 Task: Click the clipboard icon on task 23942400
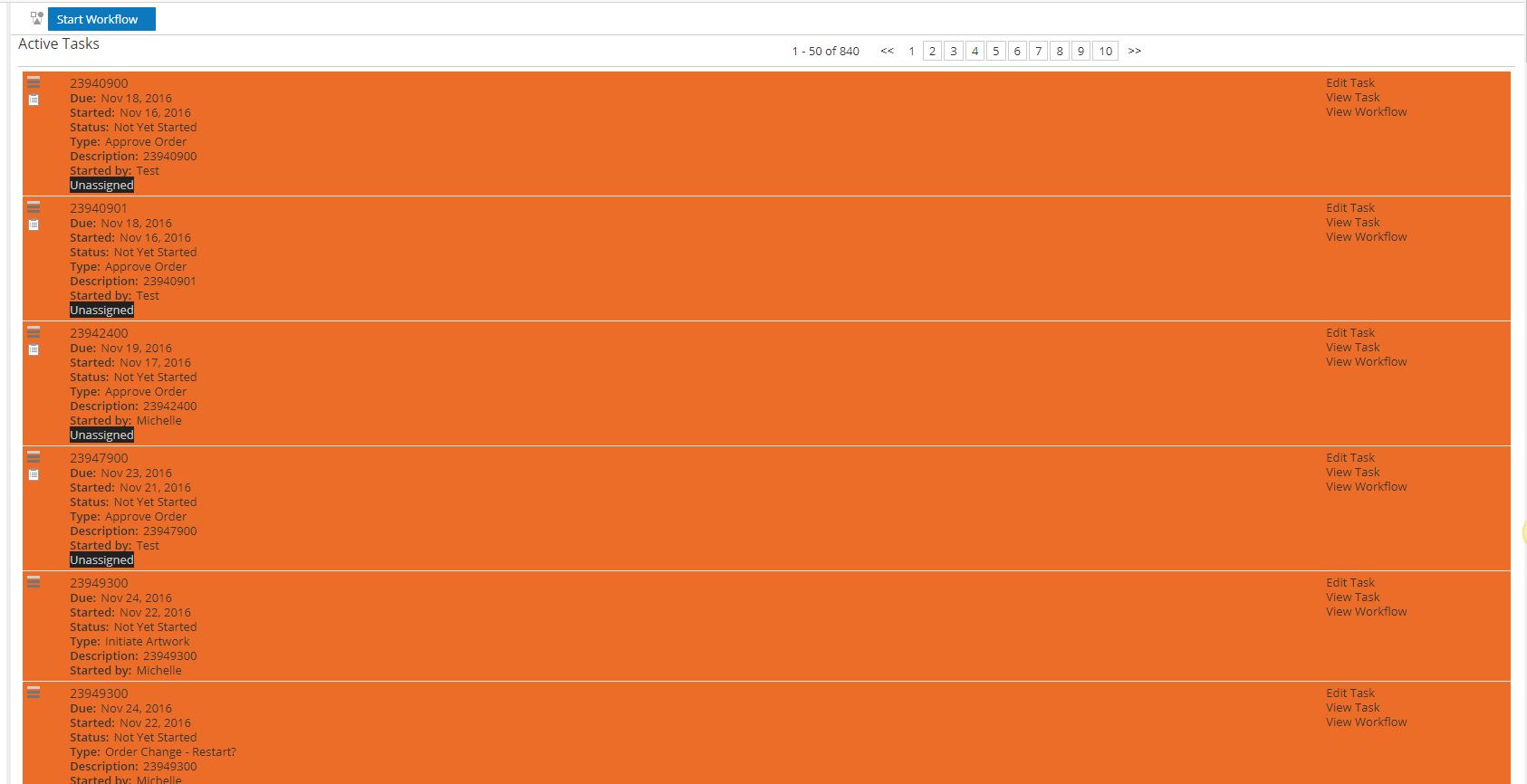[x=34, y=349]
